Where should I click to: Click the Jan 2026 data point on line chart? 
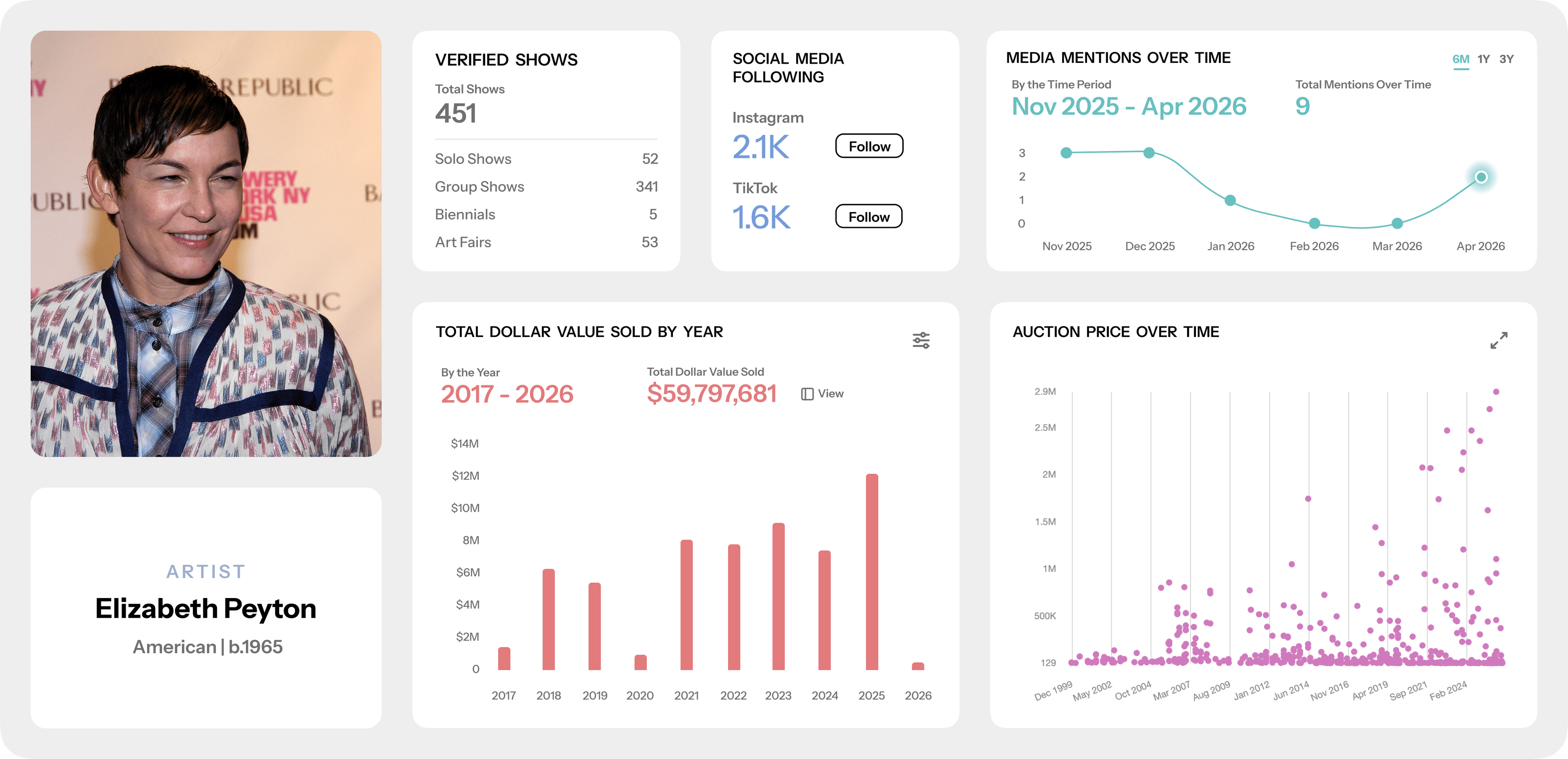click(x=1230, y=200)
